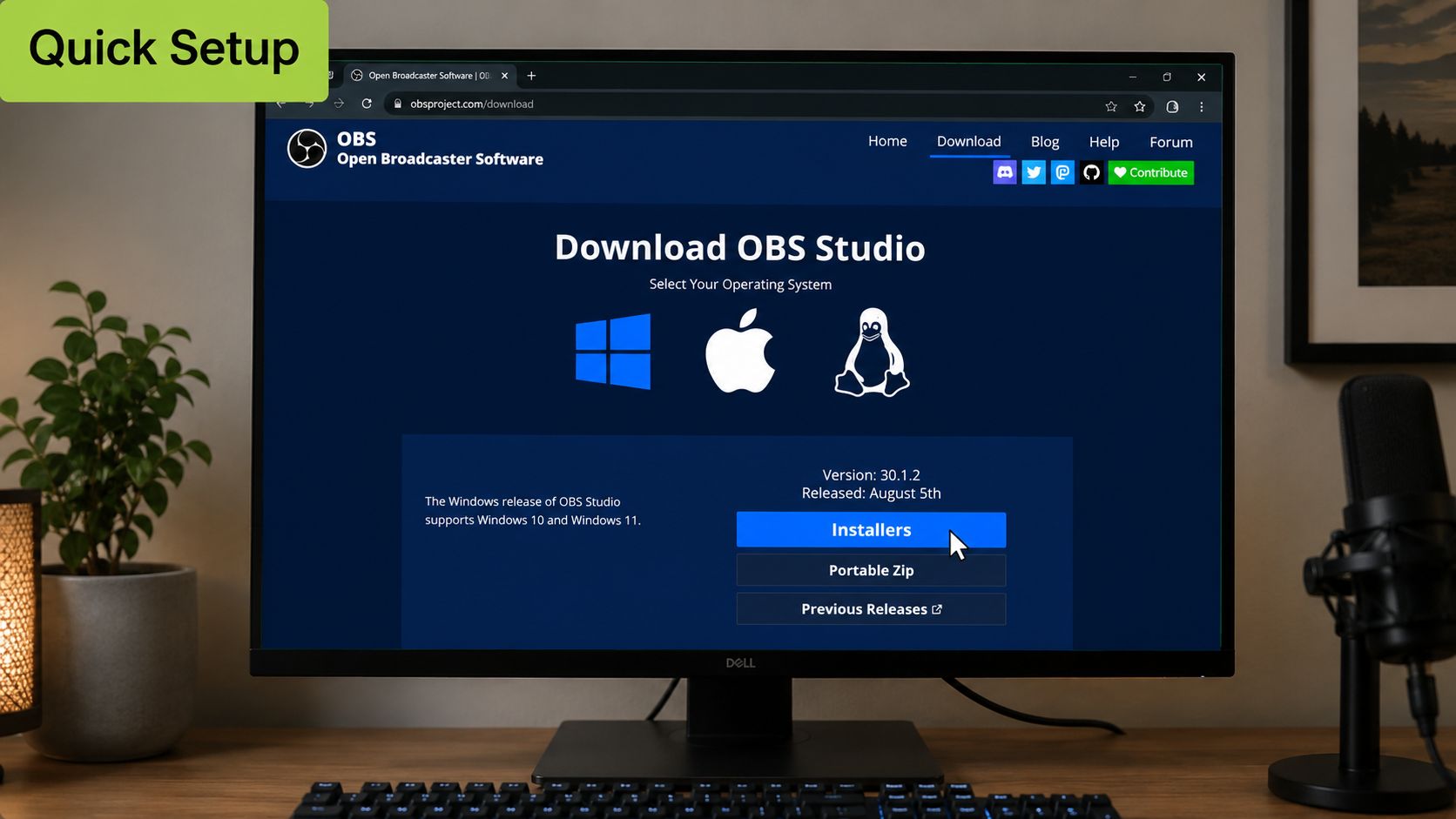Switch to the Open Broadcaster Software tab
The height and width of the screenshot is (819, 1456).
[x=429, y=76]
